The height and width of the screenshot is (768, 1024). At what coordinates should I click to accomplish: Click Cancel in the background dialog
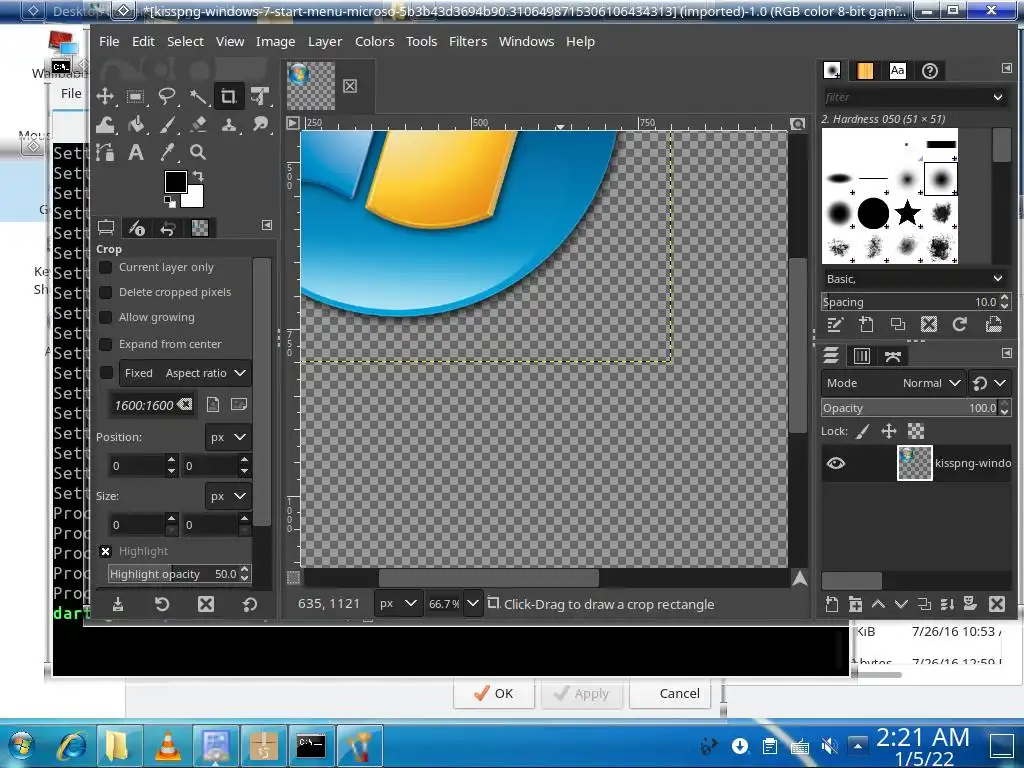click(x=670, y=694)
